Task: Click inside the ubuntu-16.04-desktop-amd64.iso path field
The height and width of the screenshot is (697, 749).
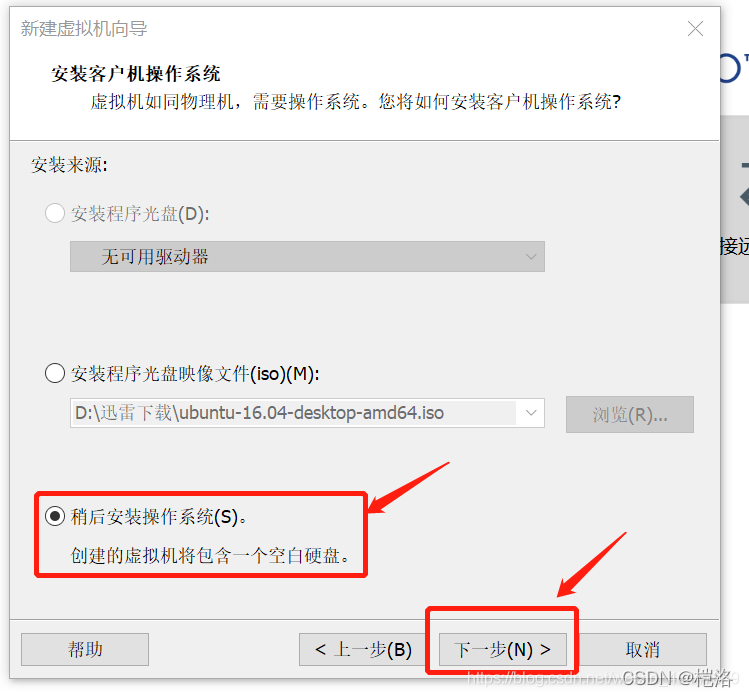Action: 293,413
